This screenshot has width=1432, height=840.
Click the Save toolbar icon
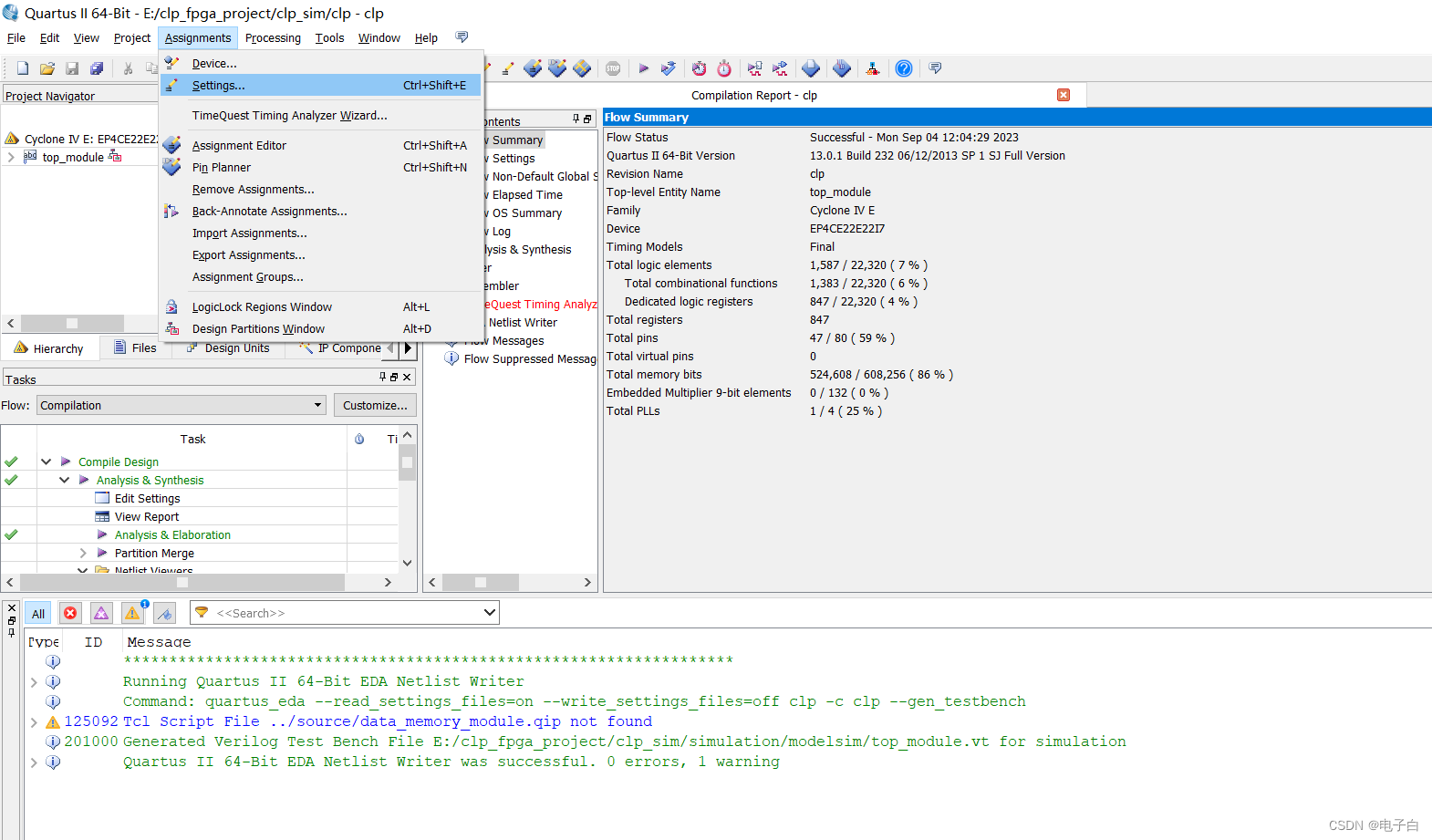click(72, 68)
